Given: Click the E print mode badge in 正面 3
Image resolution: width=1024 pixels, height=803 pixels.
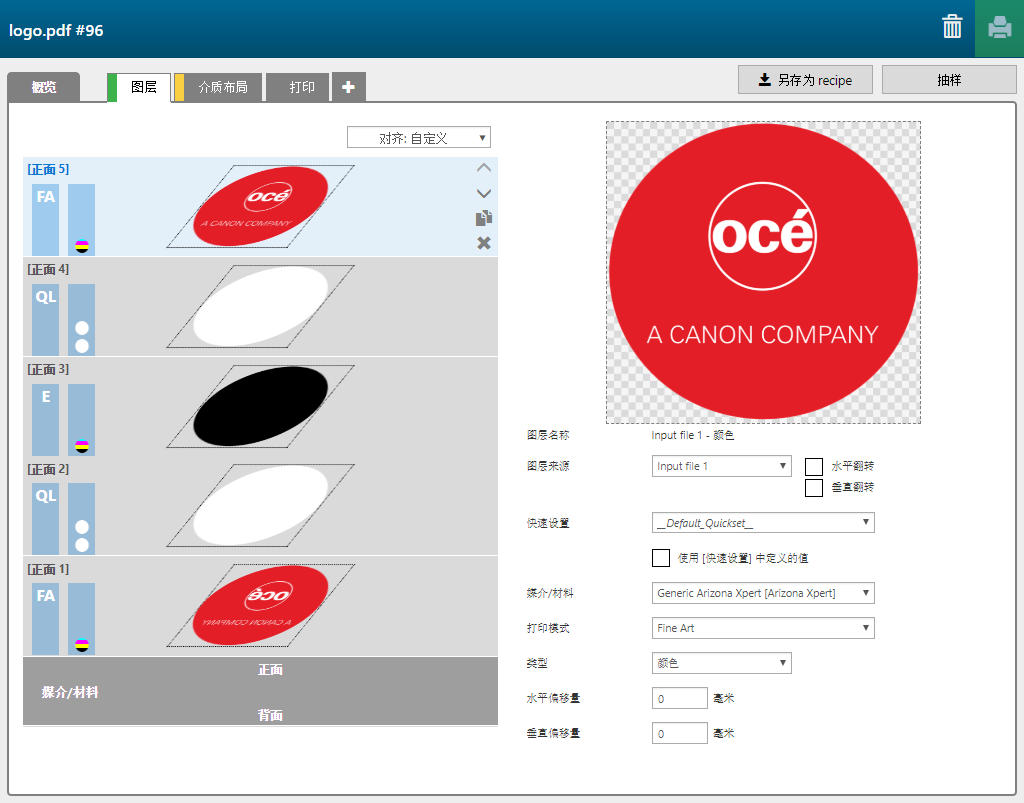Looking at the screenshot, I should coord(46,419).
